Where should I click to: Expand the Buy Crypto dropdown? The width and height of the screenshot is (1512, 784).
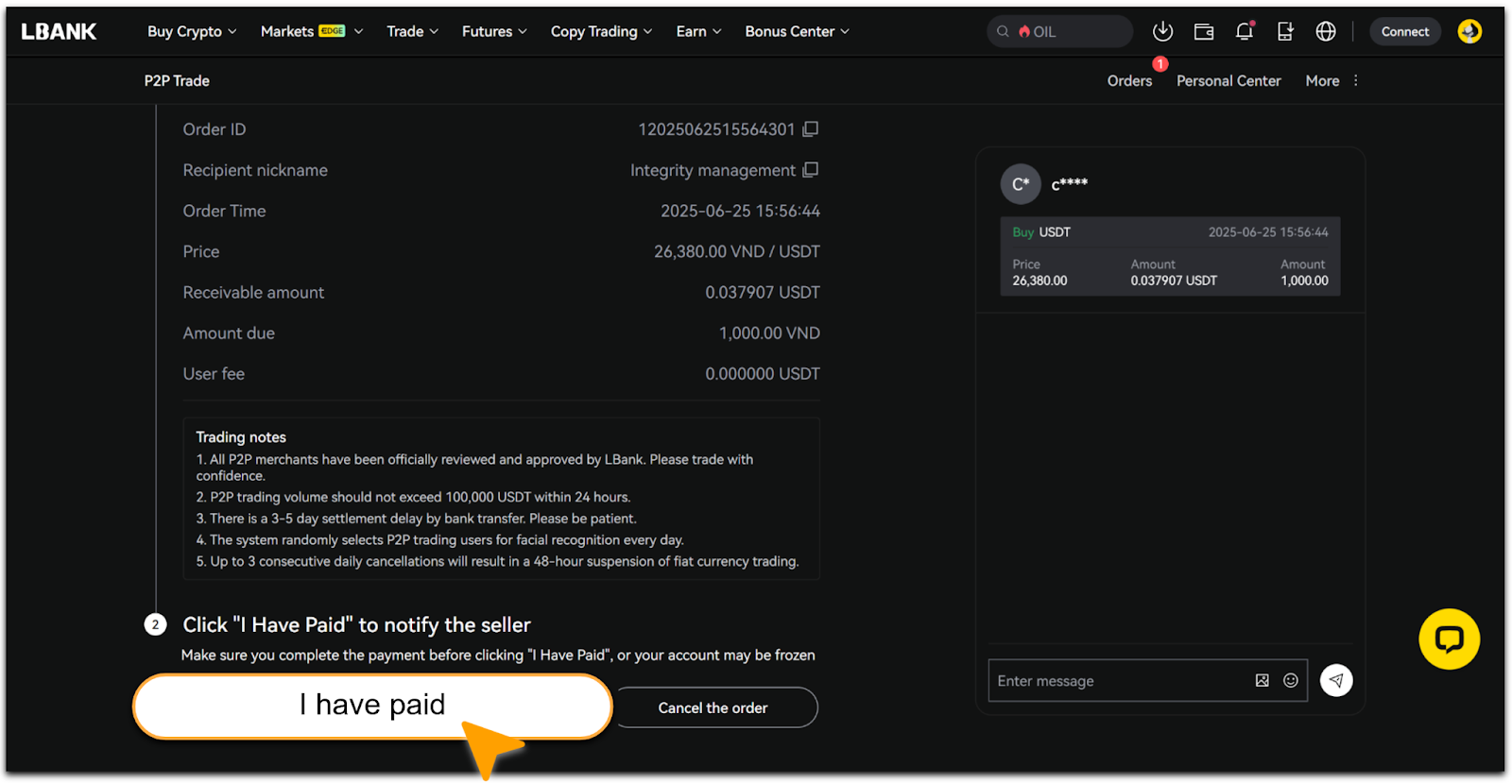(x=192, y=32)
